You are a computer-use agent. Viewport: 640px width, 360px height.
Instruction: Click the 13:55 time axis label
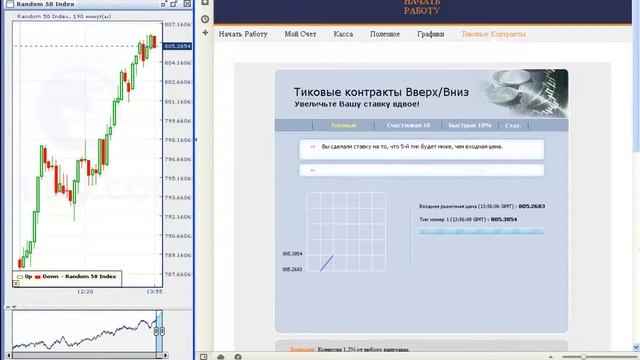[x=154, y=292]
